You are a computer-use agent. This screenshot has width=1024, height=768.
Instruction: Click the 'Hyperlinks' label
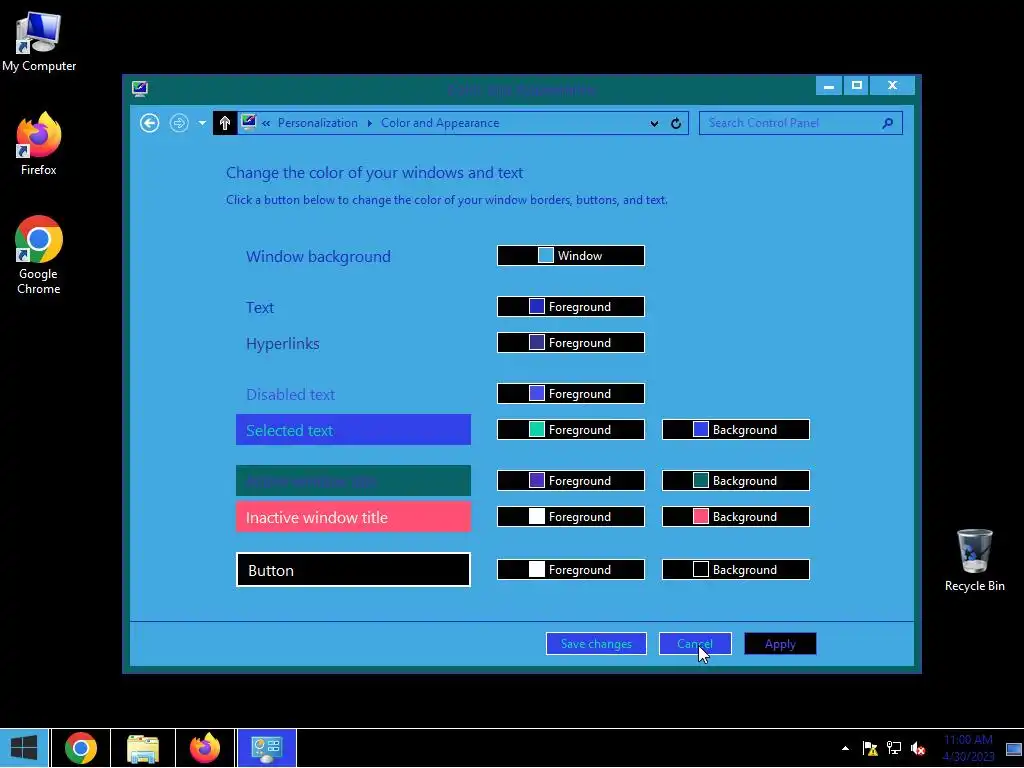(x=283, y=344)
